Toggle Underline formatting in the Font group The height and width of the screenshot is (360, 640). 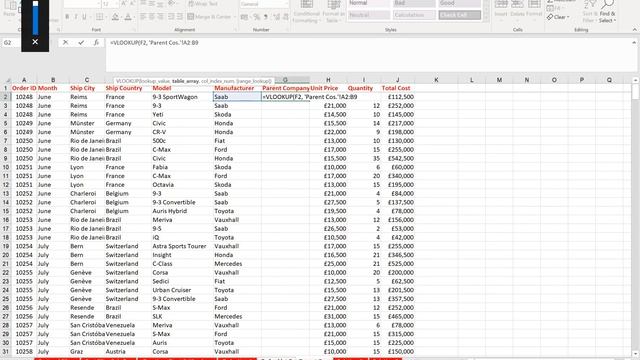tap(84, 17)
